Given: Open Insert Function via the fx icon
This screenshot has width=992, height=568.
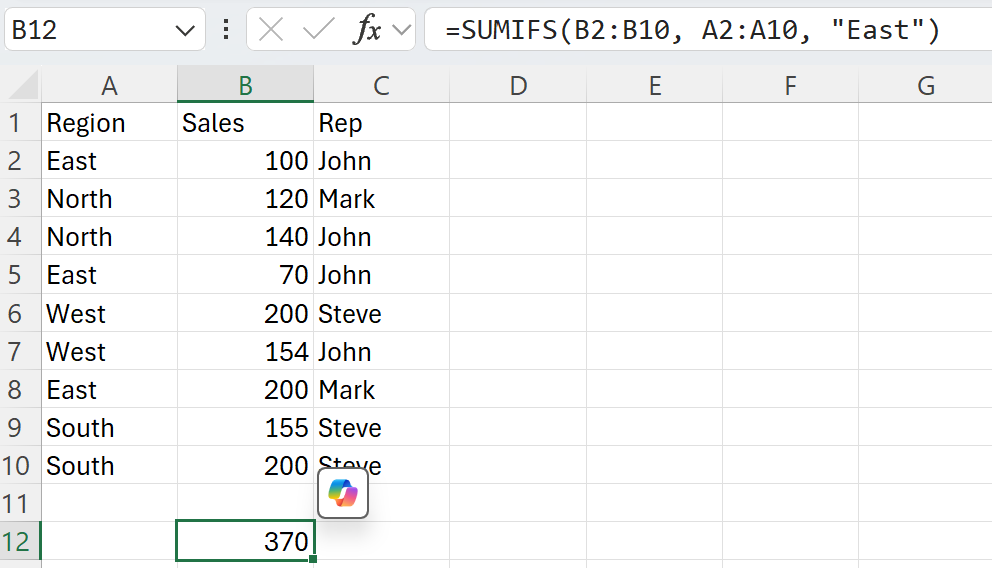Looking at the screenshot, I should (x=368, y=30).
